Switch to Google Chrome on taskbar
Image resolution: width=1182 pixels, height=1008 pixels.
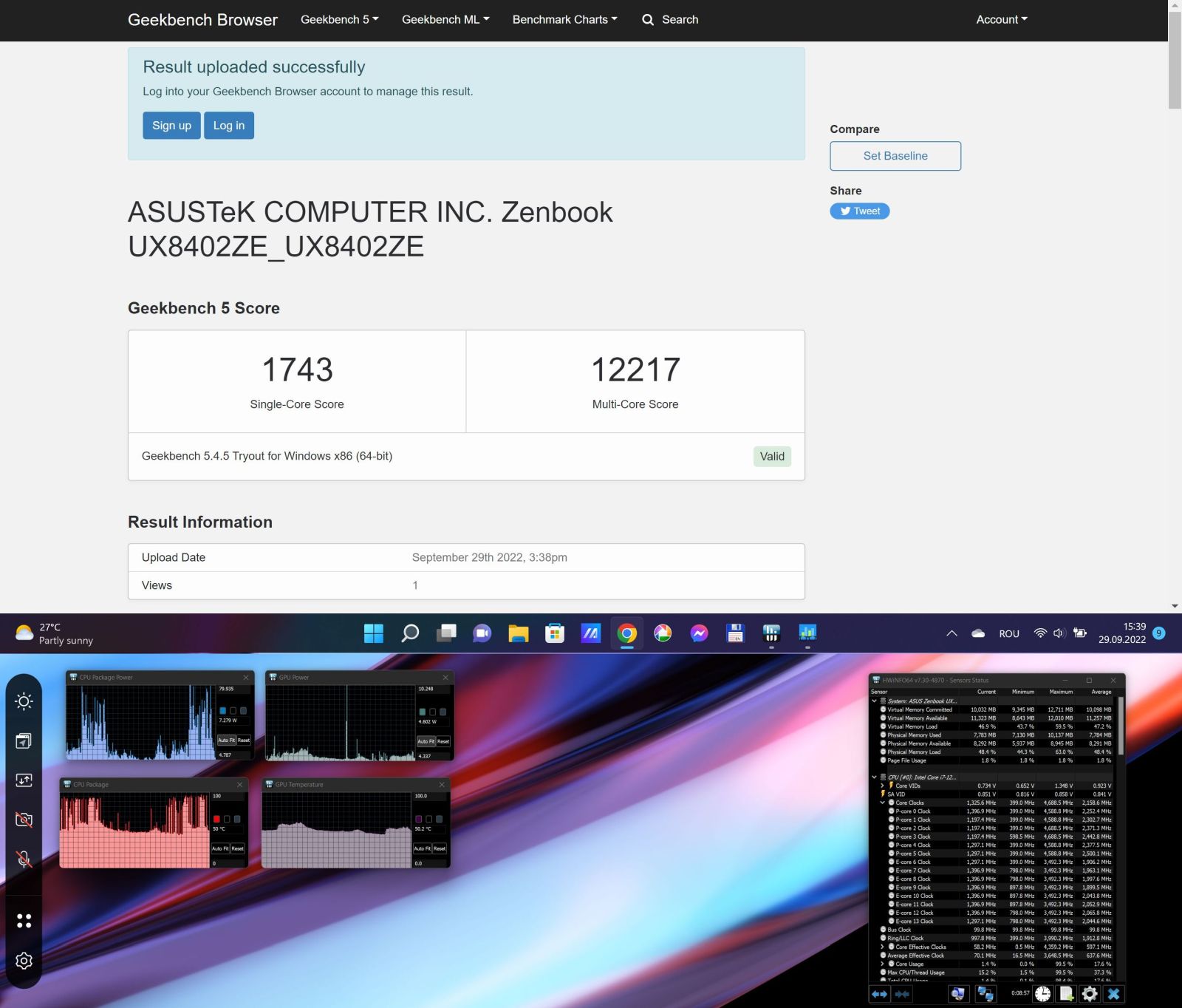click(x=627, y=633)
